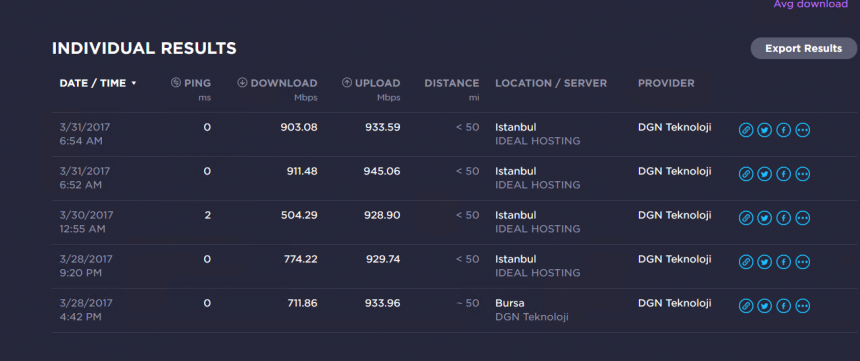This screenshot has width=860, height=361.
Task: Select upload value 929.74
Action: (383, 259)
